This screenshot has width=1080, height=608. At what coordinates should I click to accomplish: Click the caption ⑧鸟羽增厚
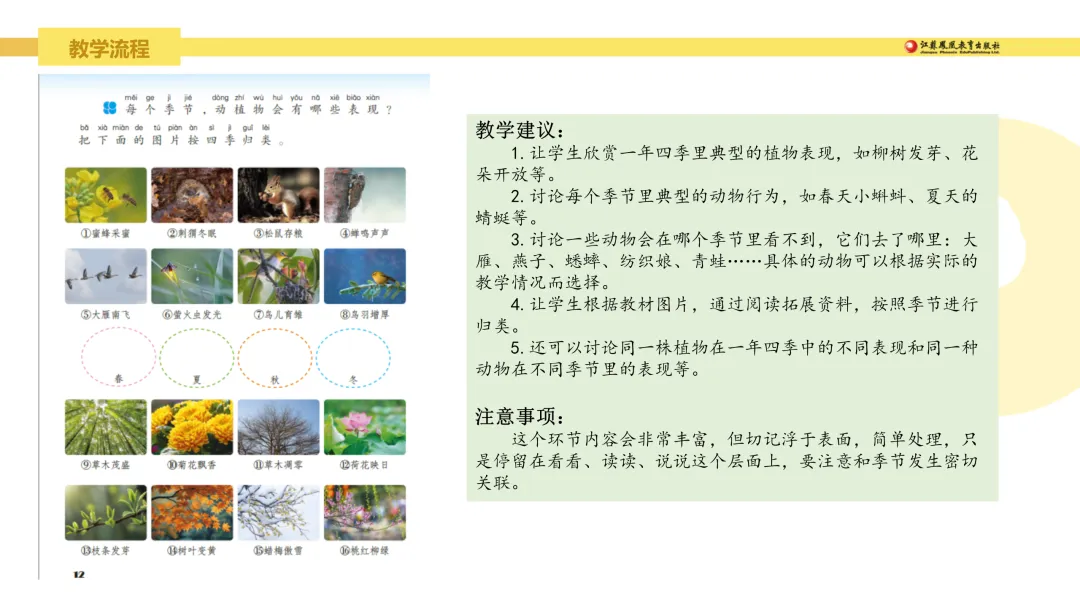pyautogui.click(x=364, y=315)
